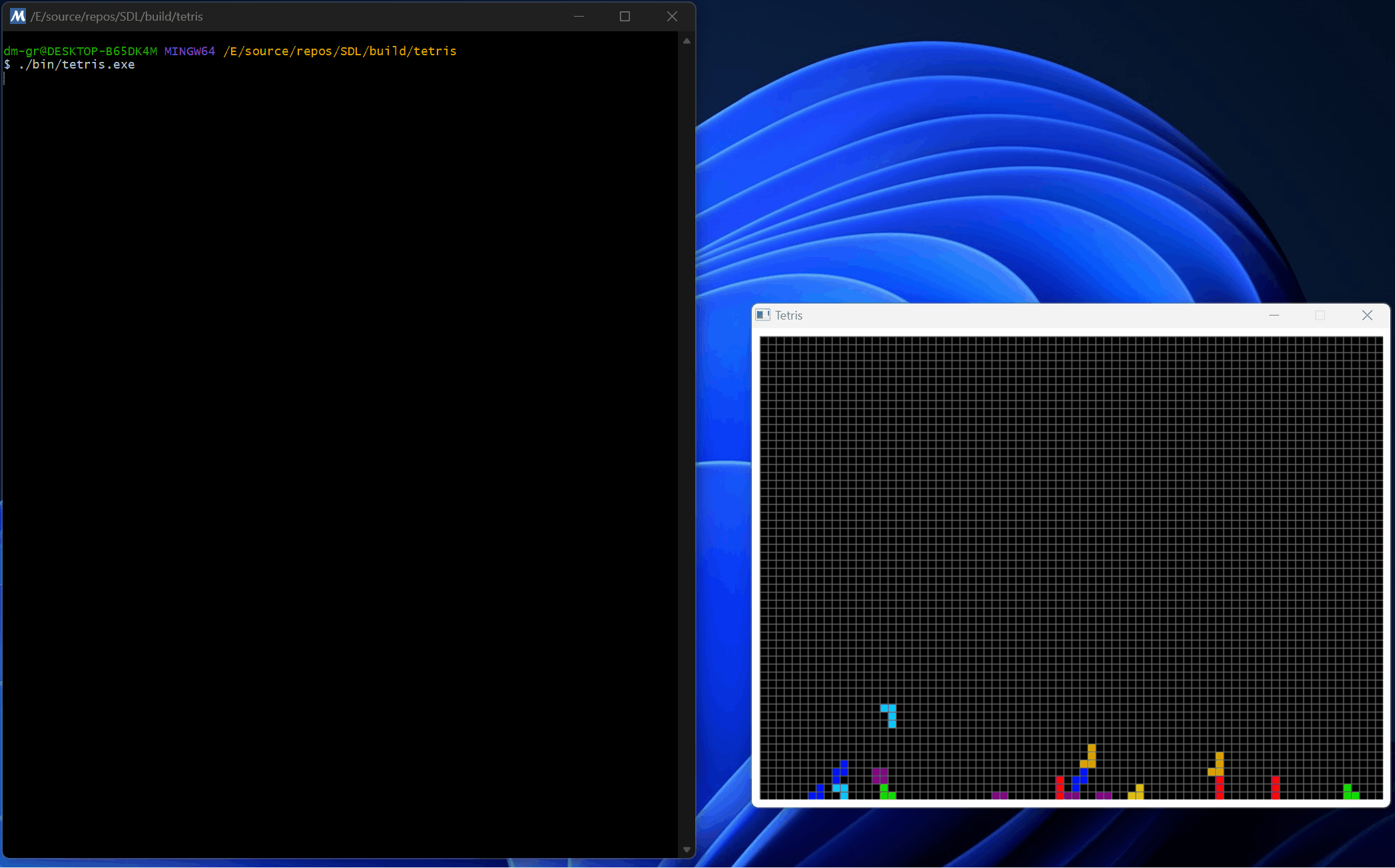The width and height of the screenshot is (1395, 868).
Task: Minimize the MinGW terminal window
Action: pyautogui.click(x=579, y=16)
